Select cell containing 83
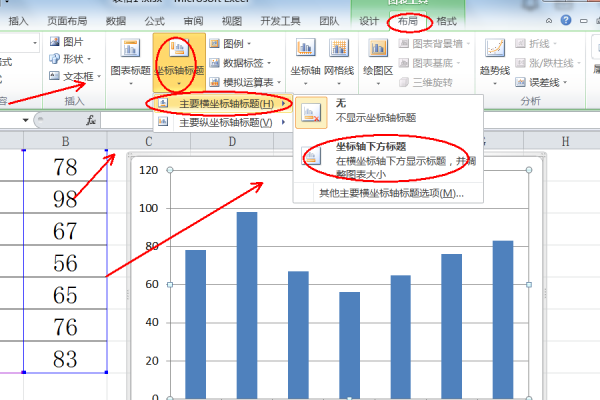Screen dimensions: 600x400 tap(65, 358)
